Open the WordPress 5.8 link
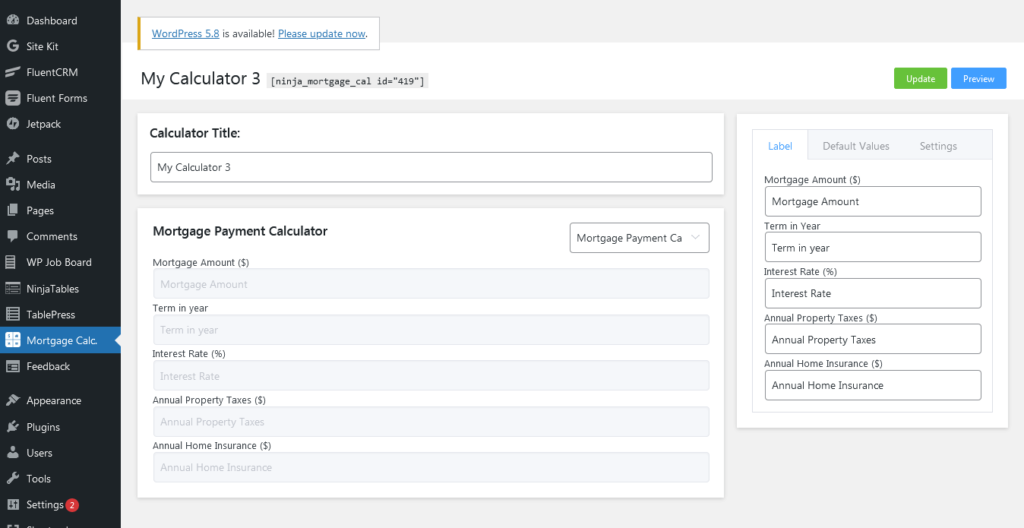1024x528 pixels. [x=185, y=33]
